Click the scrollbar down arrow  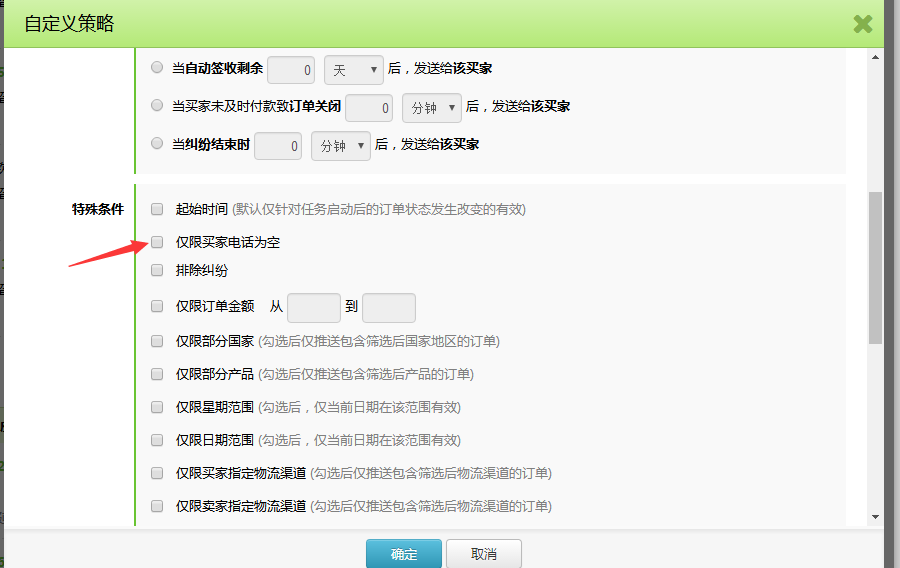coord(875,517)
